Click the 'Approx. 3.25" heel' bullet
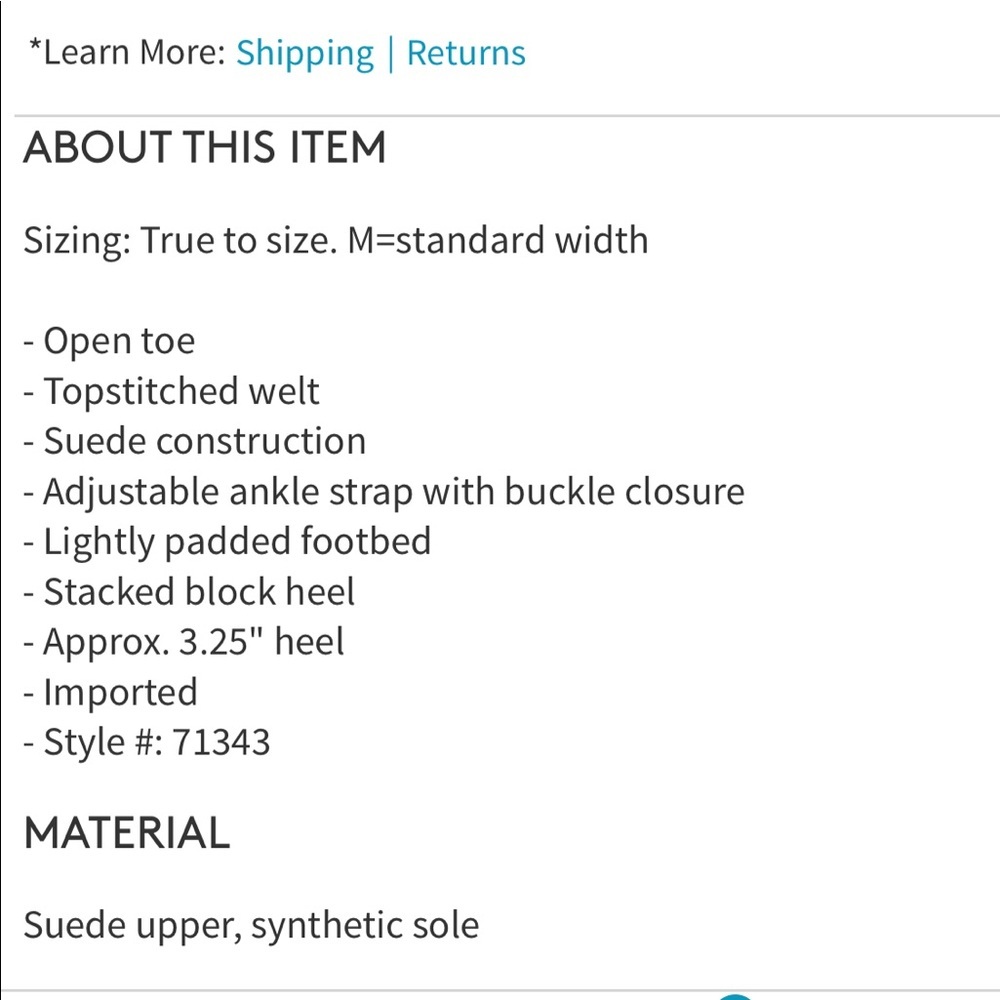Viewport: 1000px width, 1000px height. (x=184, y=642)
